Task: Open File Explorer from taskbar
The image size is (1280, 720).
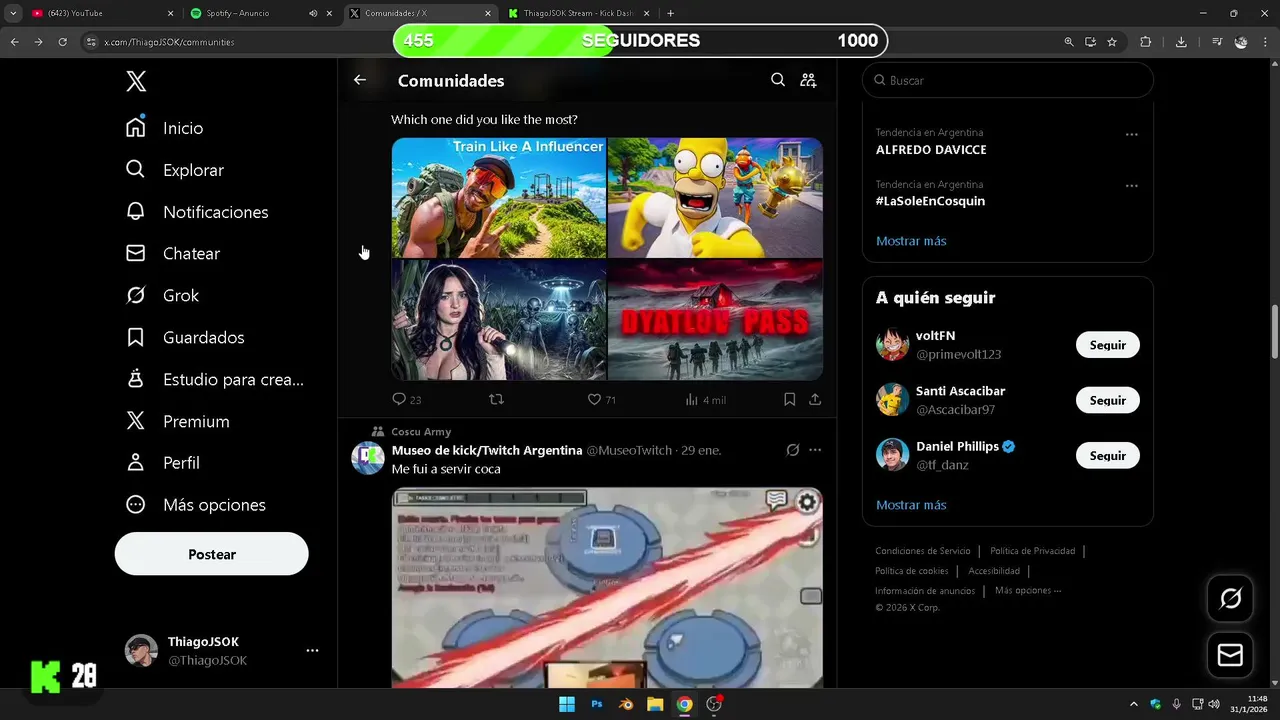Action: point(655,704)
